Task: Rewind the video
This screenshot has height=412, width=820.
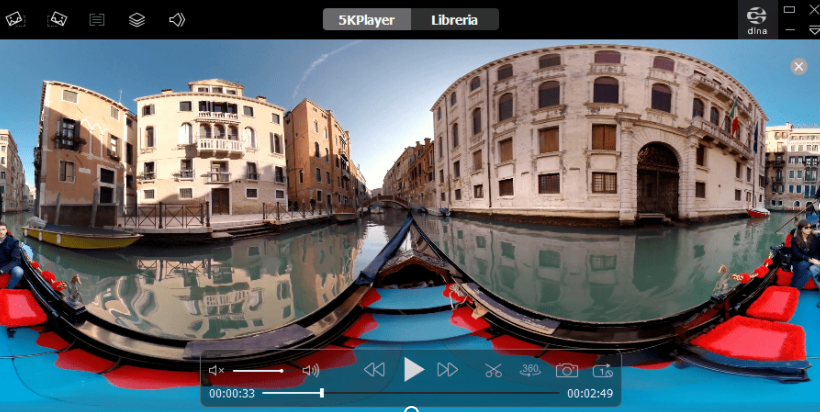Action: pyautogui.click(x=374, y=370)
